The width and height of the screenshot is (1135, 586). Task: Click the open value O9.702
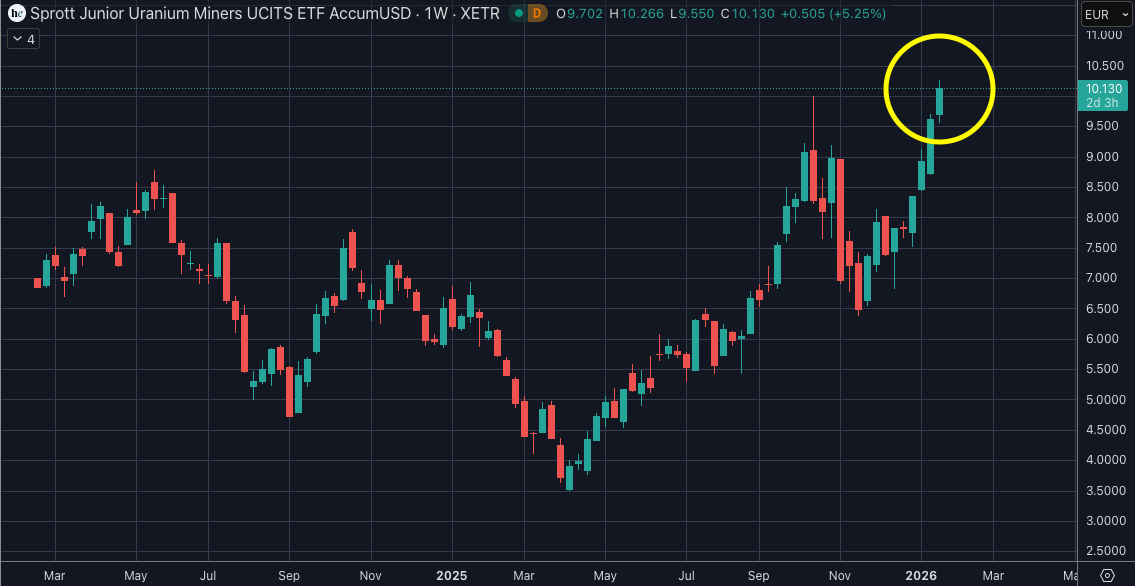click(580, 14)
